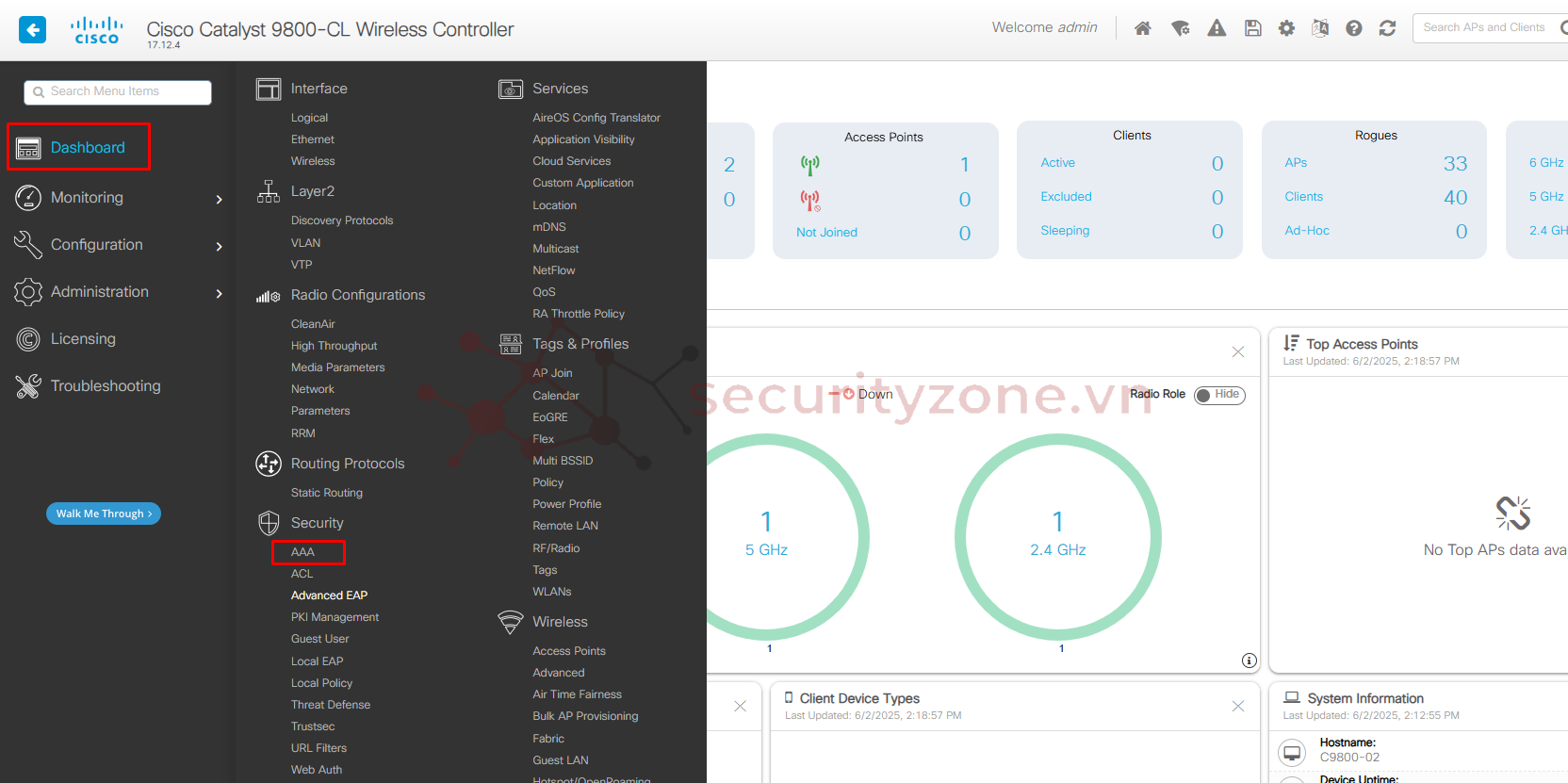The height and width of the screenshot is (783, 1568).
Task: Open the wireless setup hat icon
Action: [1180, 28]
